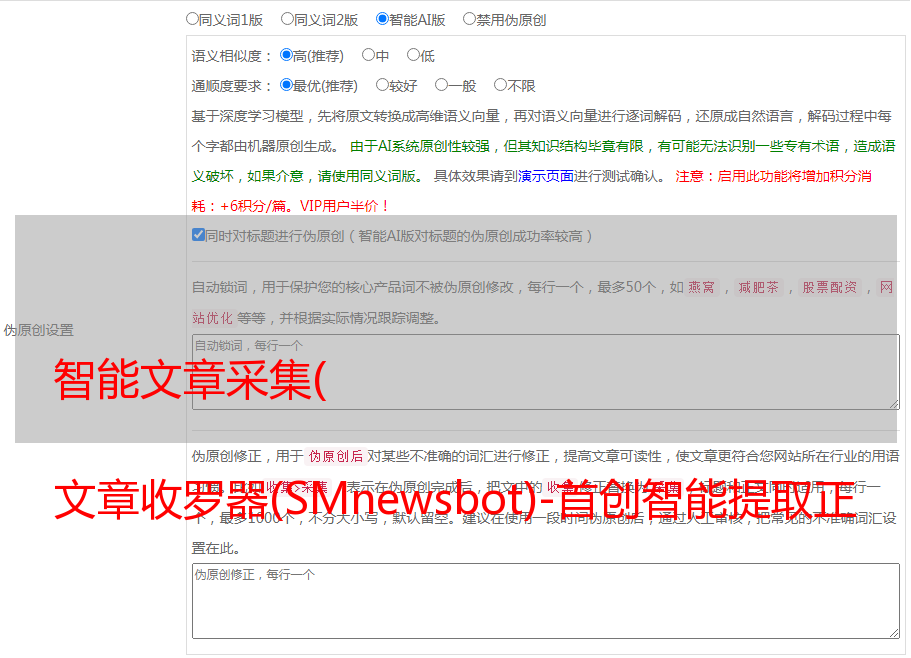Click the 燕窝 example keyword

[701, 287]
